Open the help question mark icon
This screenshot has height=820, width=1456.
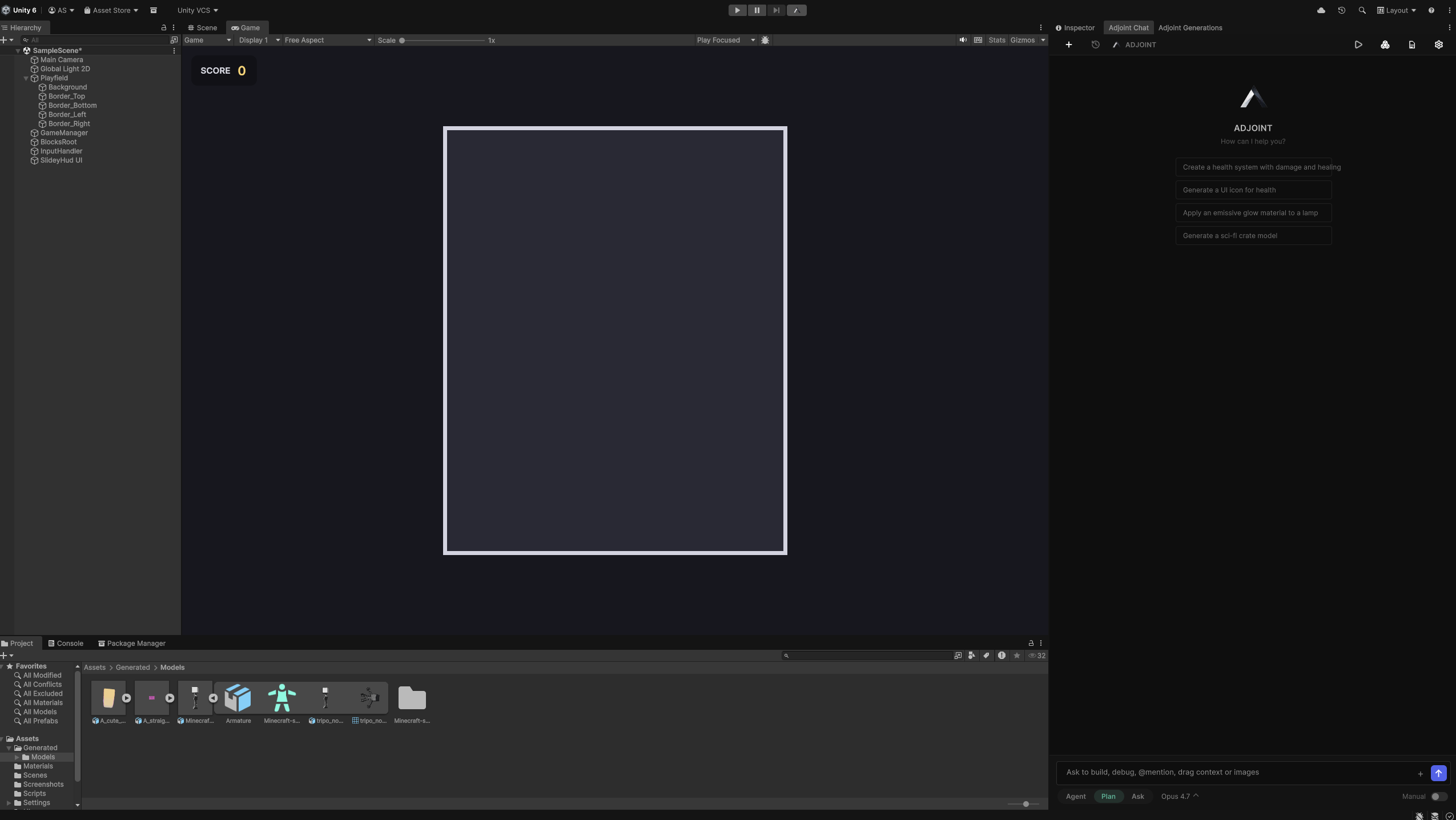tap(1431, 10)
